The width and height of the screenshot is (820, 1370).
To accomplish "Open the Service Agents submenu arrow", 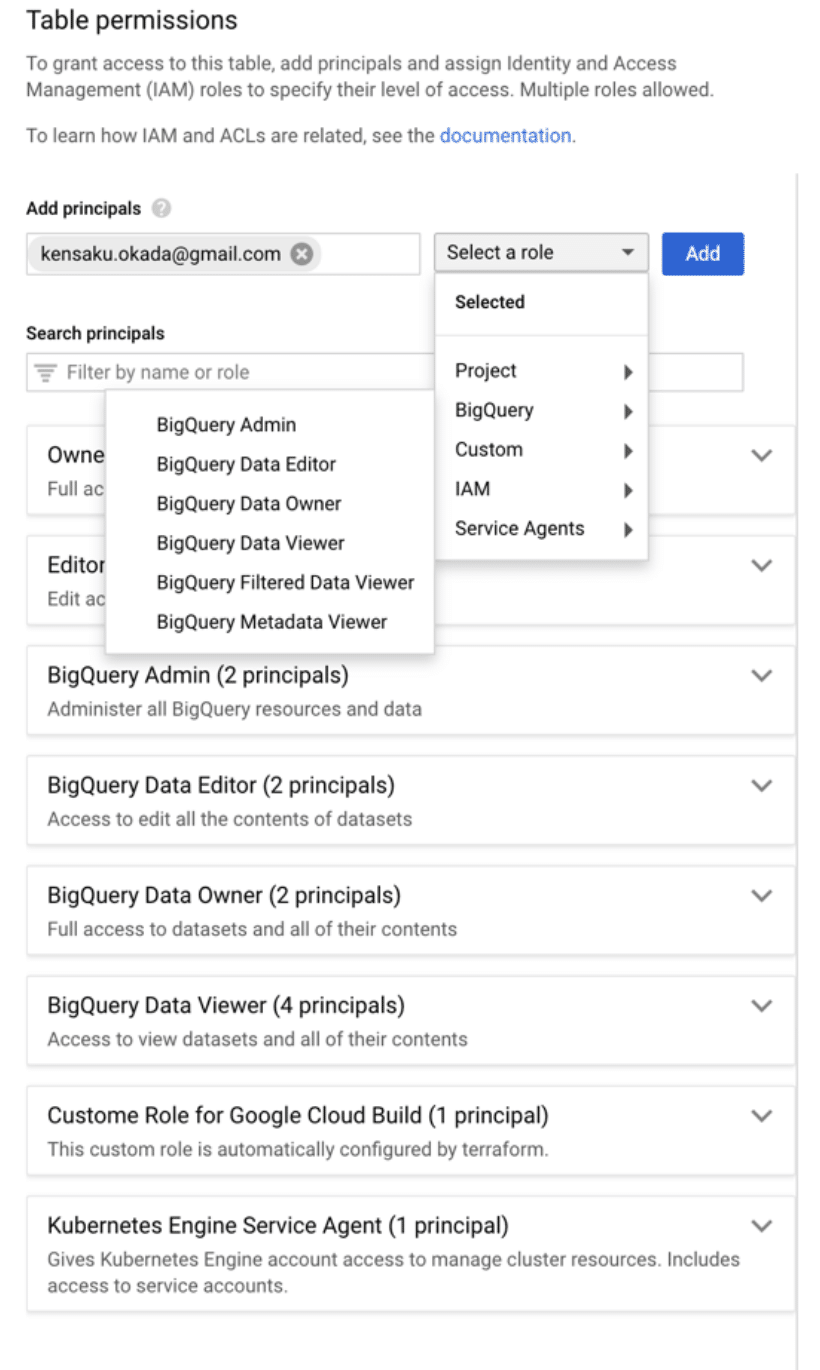I will (628, 529).
